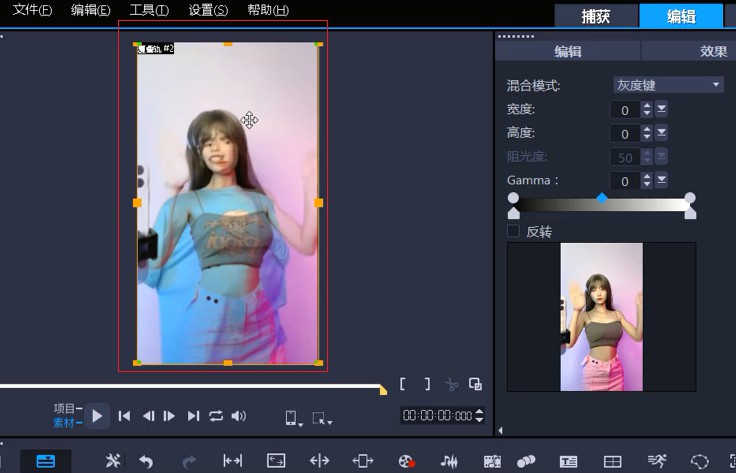Click the fit project in timeline icon
736x473 pixels.
click(232, 461)
